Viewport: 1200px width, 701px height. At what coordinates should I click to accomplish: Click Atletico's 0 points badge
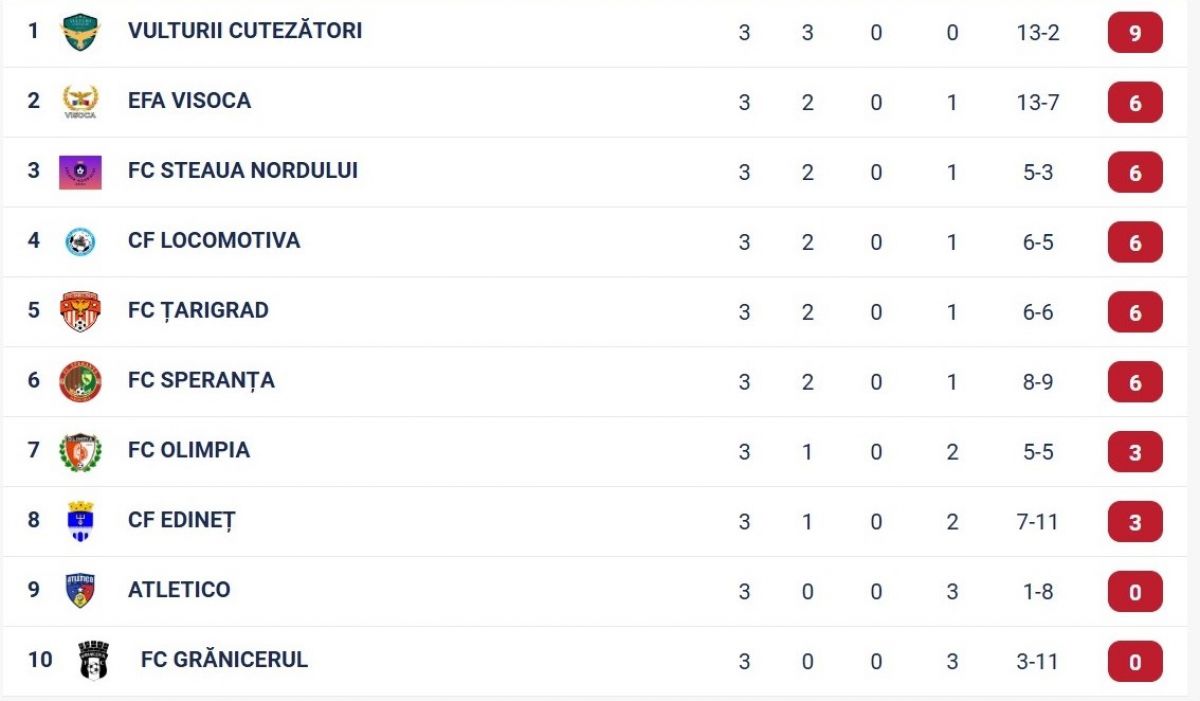1135,592
